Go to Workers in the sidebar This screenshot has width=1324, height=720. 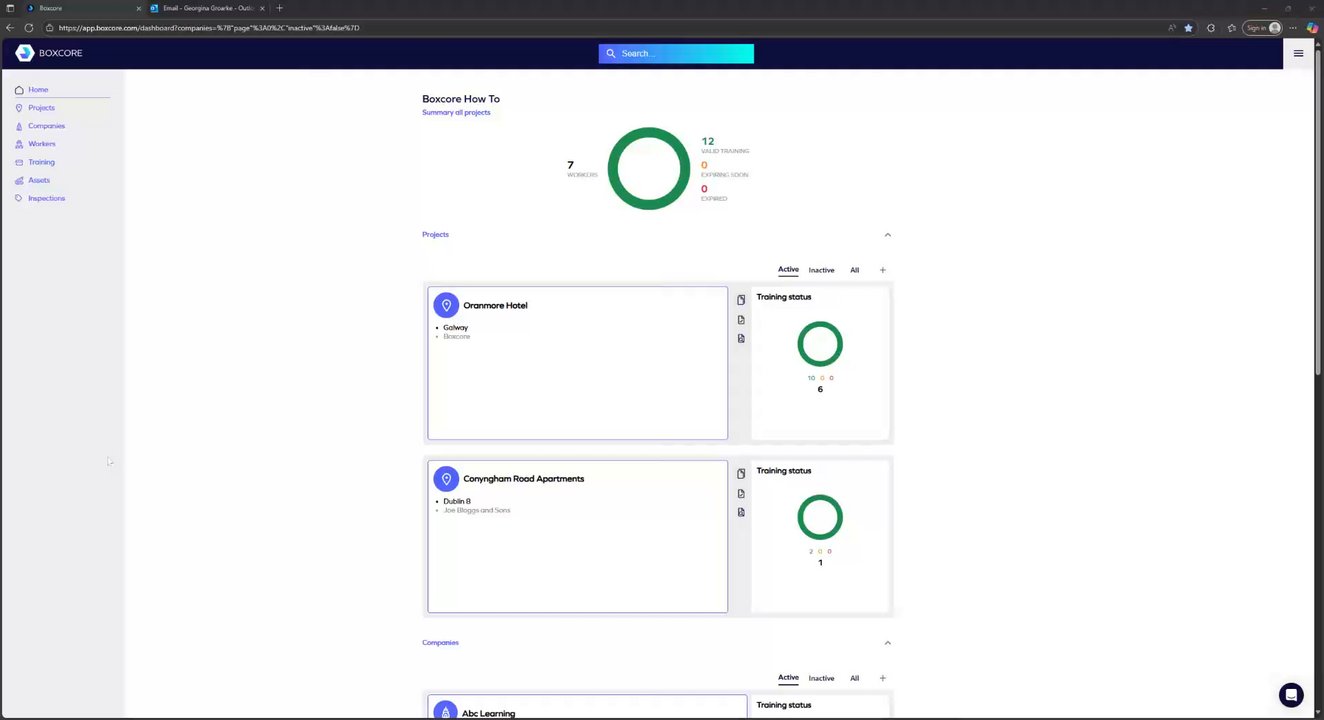(x=41, y=144)
